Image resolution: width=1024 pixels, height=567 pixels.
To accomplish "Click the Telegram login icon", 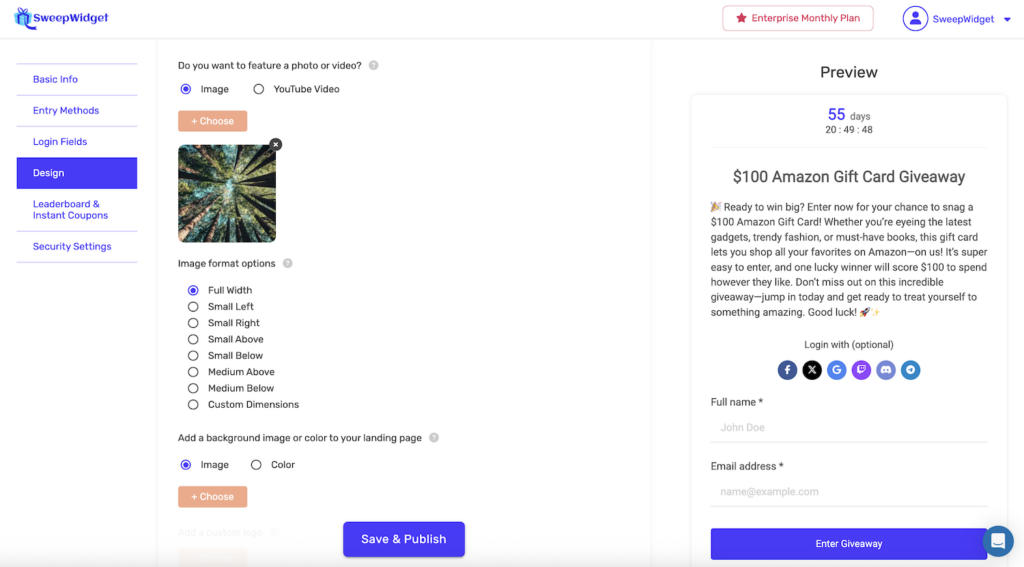I will [x=910, y=370].
